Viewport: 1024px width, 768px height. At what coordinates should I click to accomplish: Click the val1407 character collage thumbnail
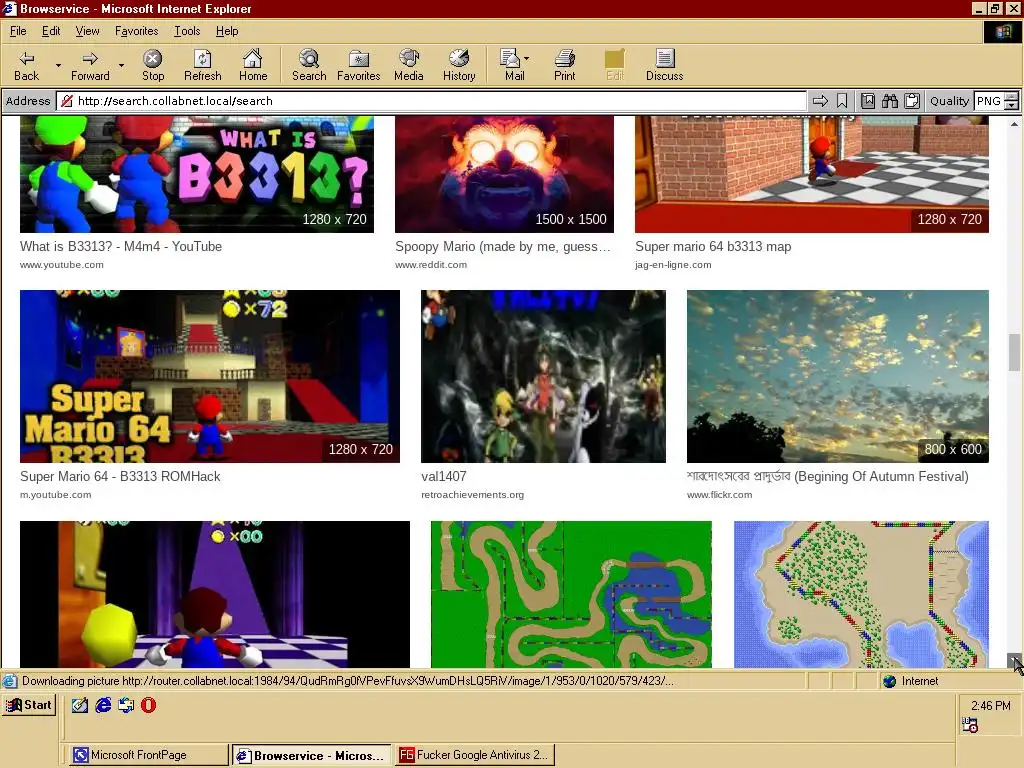pos(543,377)
